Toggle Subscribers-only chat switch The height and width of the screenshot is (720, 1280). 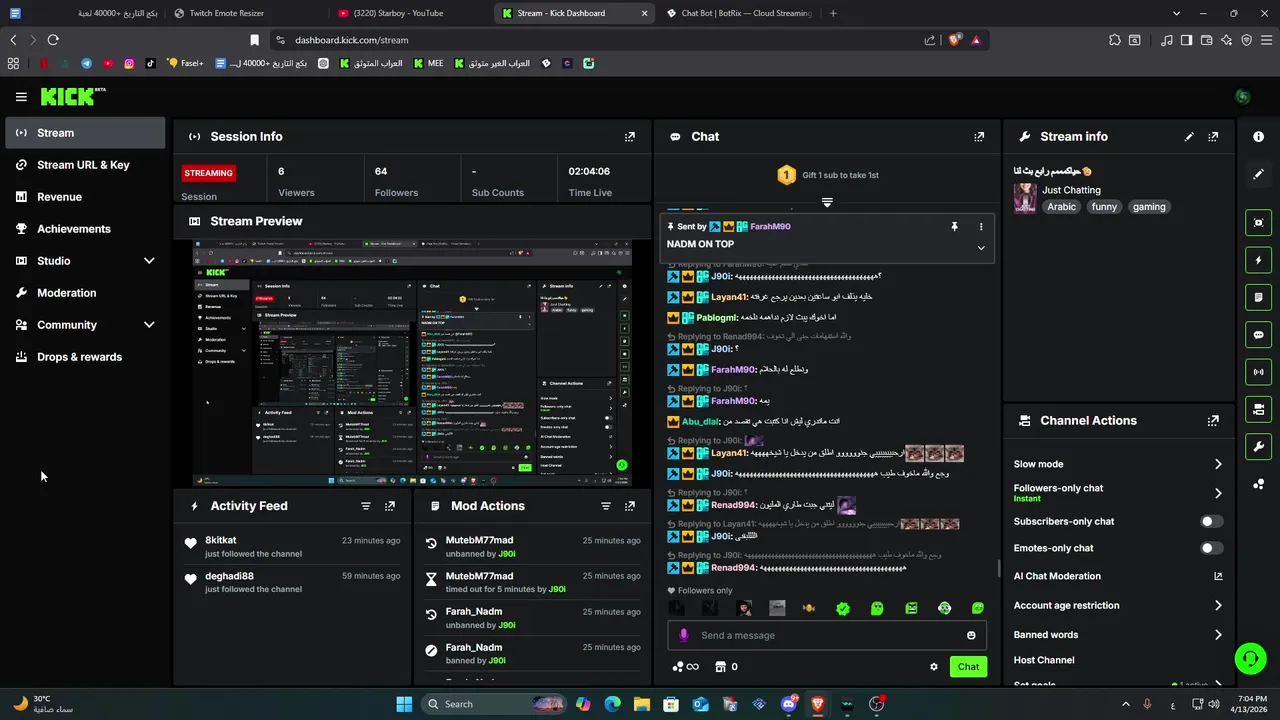click(1211, 521)
